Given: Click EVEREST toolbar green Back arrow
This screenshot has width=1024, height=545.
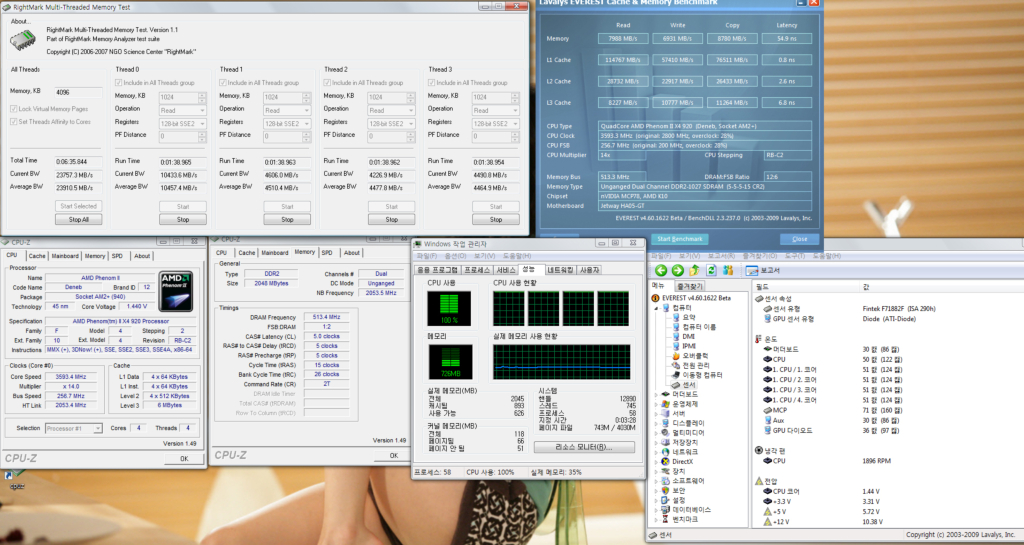Looking at the screenshot, I should coord(661,270).
